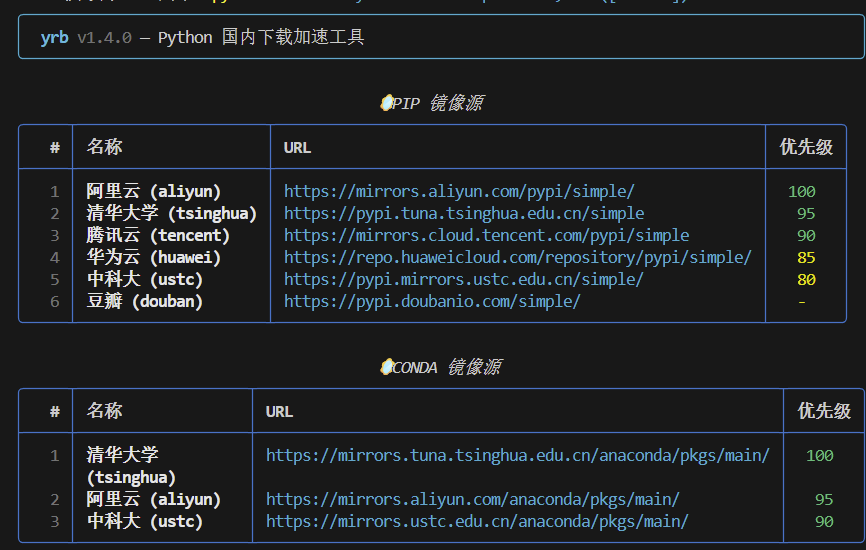This screenshot has height=550, width=866.
Task: Click priority 90 in the tencent row
Action: coord(806,236)
